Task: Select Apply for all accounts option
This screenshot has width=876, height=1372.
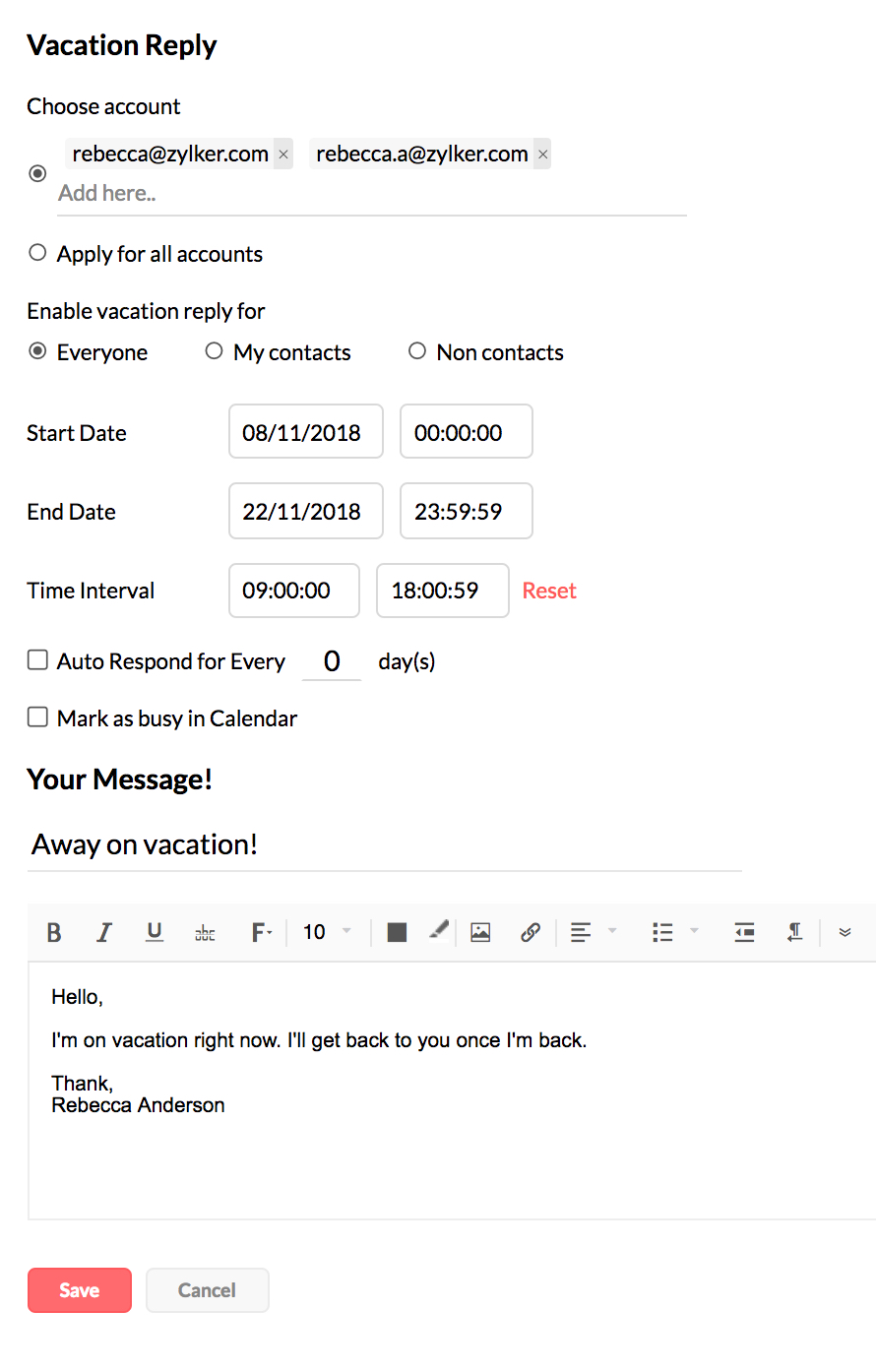Action: pos(37,253)
